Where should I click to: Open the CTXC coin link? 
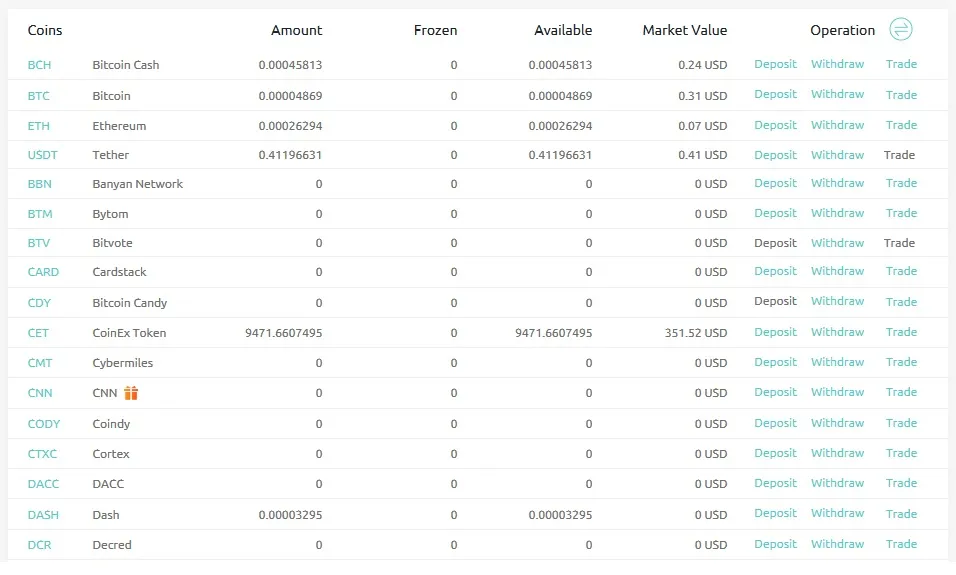(42, 454)
